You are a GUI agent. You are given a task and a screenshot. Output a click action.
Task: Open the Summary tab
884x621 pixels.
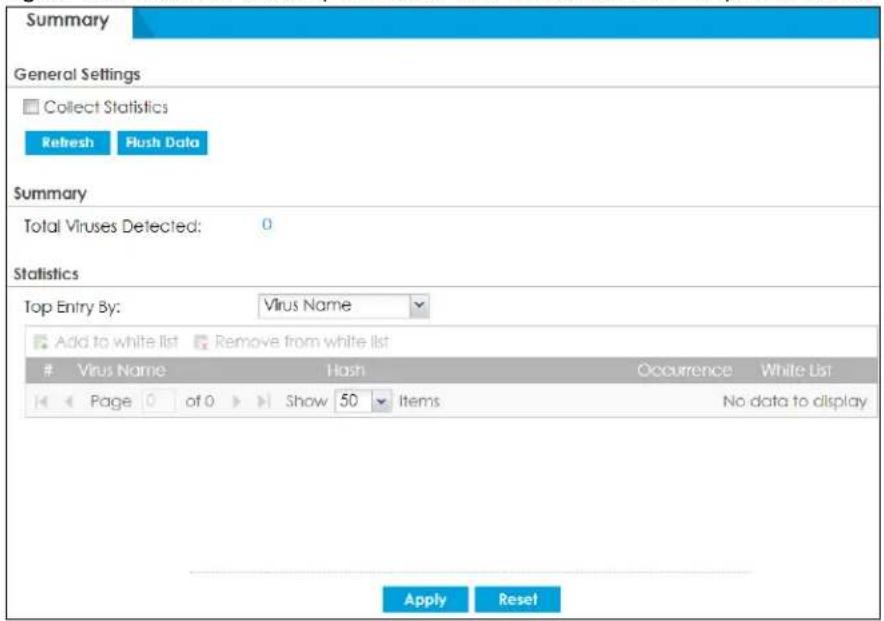(68, 20)
